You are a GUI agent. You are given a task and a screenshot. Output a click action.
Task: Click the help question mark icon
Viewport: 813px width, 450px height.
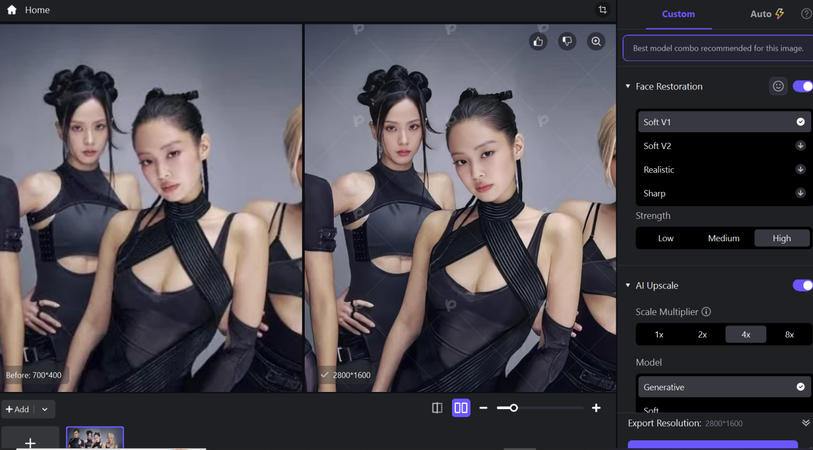pos(806,14)
